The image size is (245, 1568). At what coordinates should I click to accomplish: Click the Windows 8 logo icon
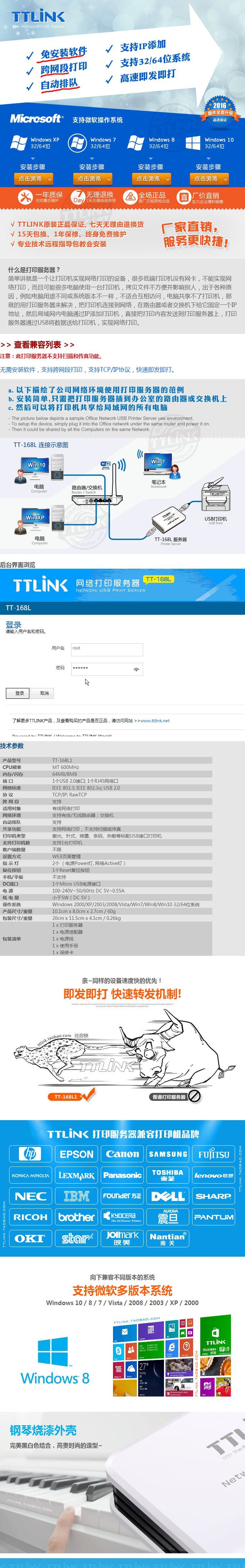pos(136,143)
